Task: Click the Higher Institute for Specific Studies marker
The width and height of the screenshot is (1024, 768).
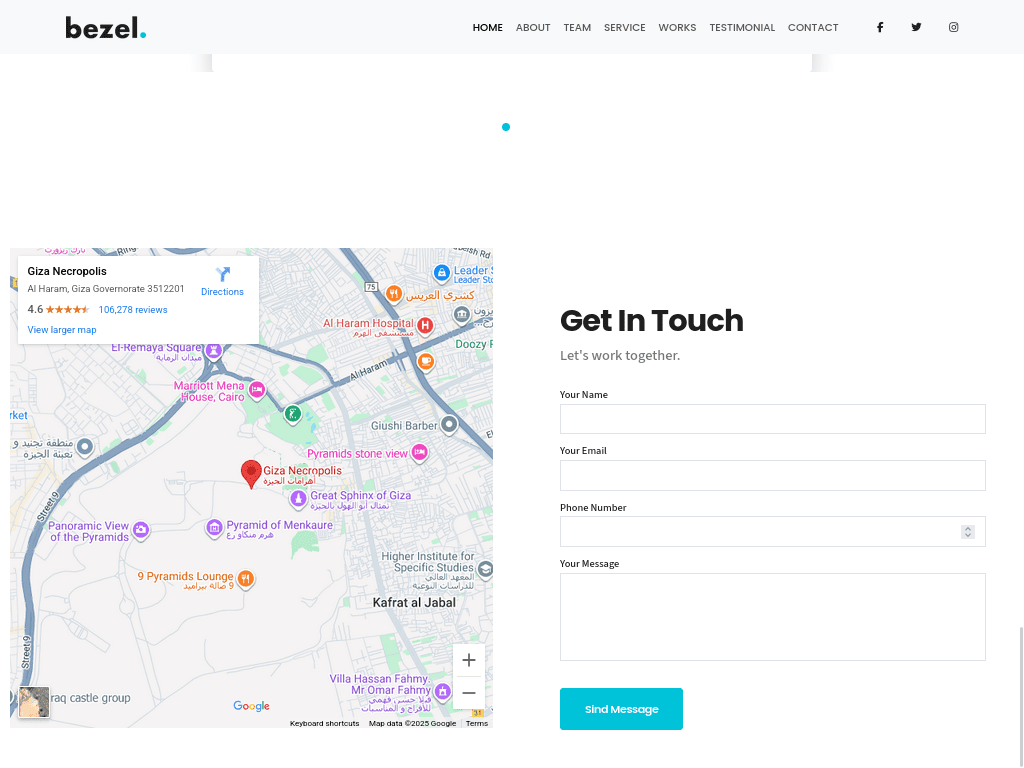Action: pos(485,569)
